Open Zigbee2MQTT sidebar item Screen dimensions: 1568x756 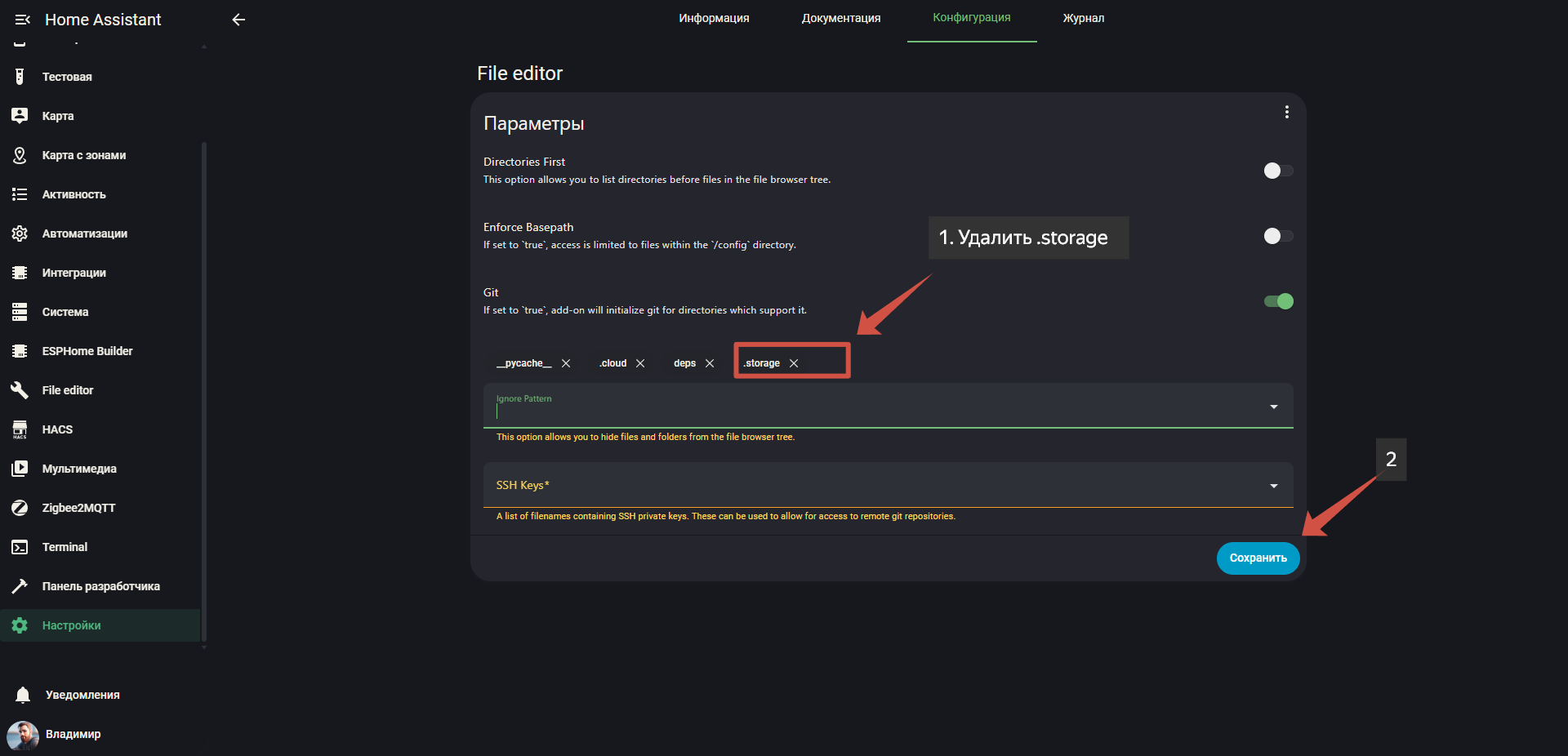tap(78, 508)
